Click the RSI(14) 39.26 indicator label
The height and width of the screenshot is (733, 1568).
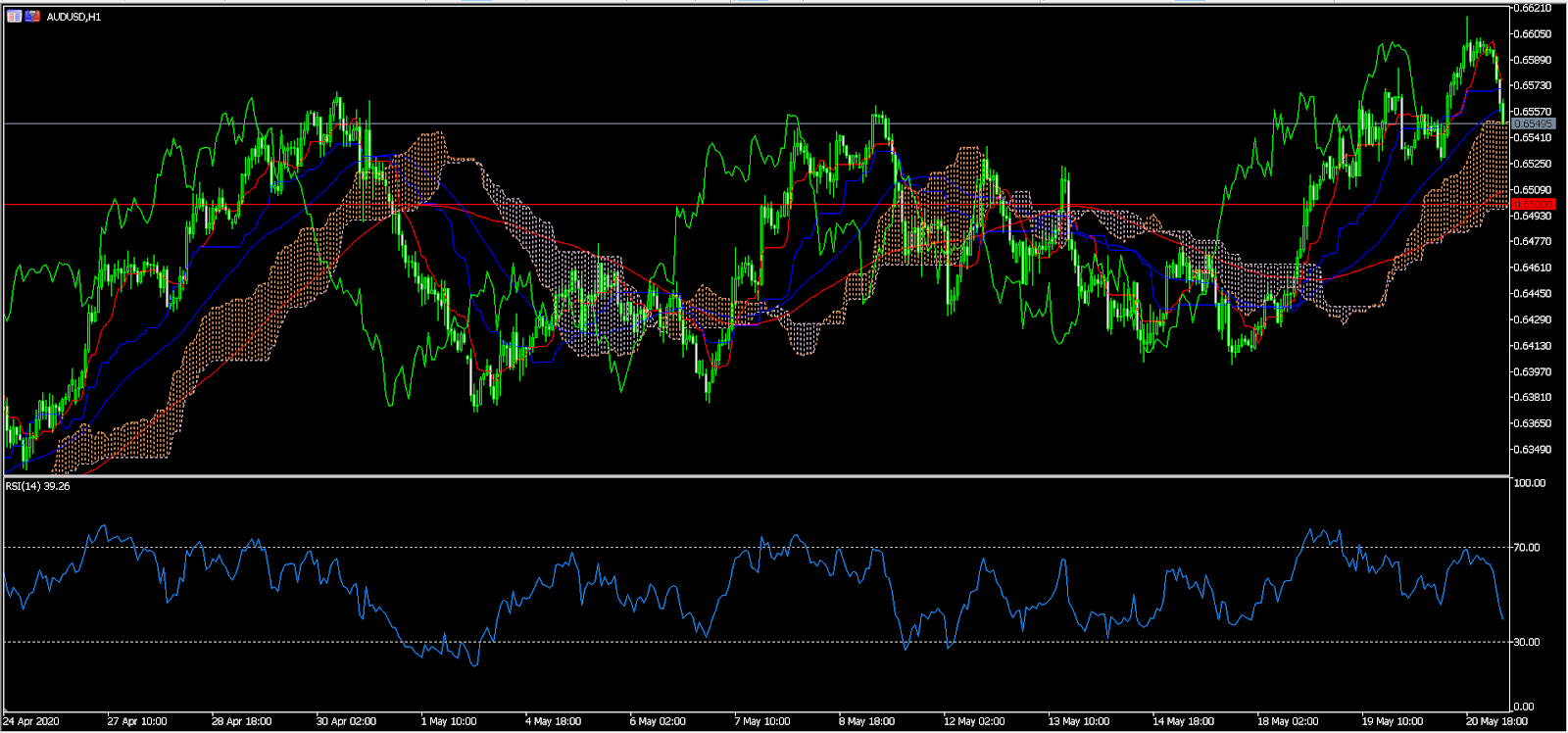38,486
